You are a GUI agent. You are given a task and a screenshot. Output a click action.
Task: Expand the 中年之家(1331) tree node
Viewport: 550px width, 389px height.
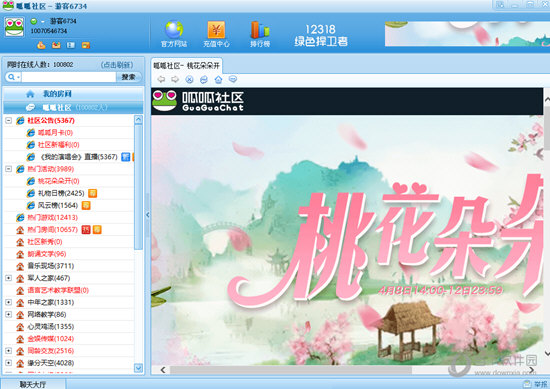(x=9, y=302)
